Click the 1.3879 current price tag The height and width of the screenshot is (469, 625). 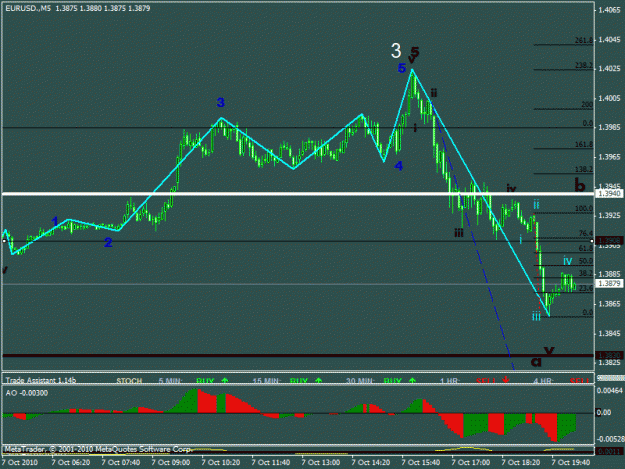click(608, 283)
